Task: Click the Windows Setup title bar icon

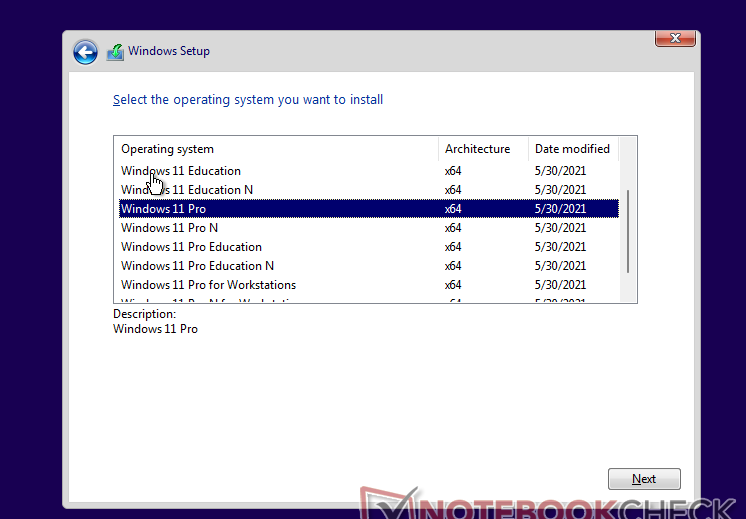Action: [x=115, y=52]
